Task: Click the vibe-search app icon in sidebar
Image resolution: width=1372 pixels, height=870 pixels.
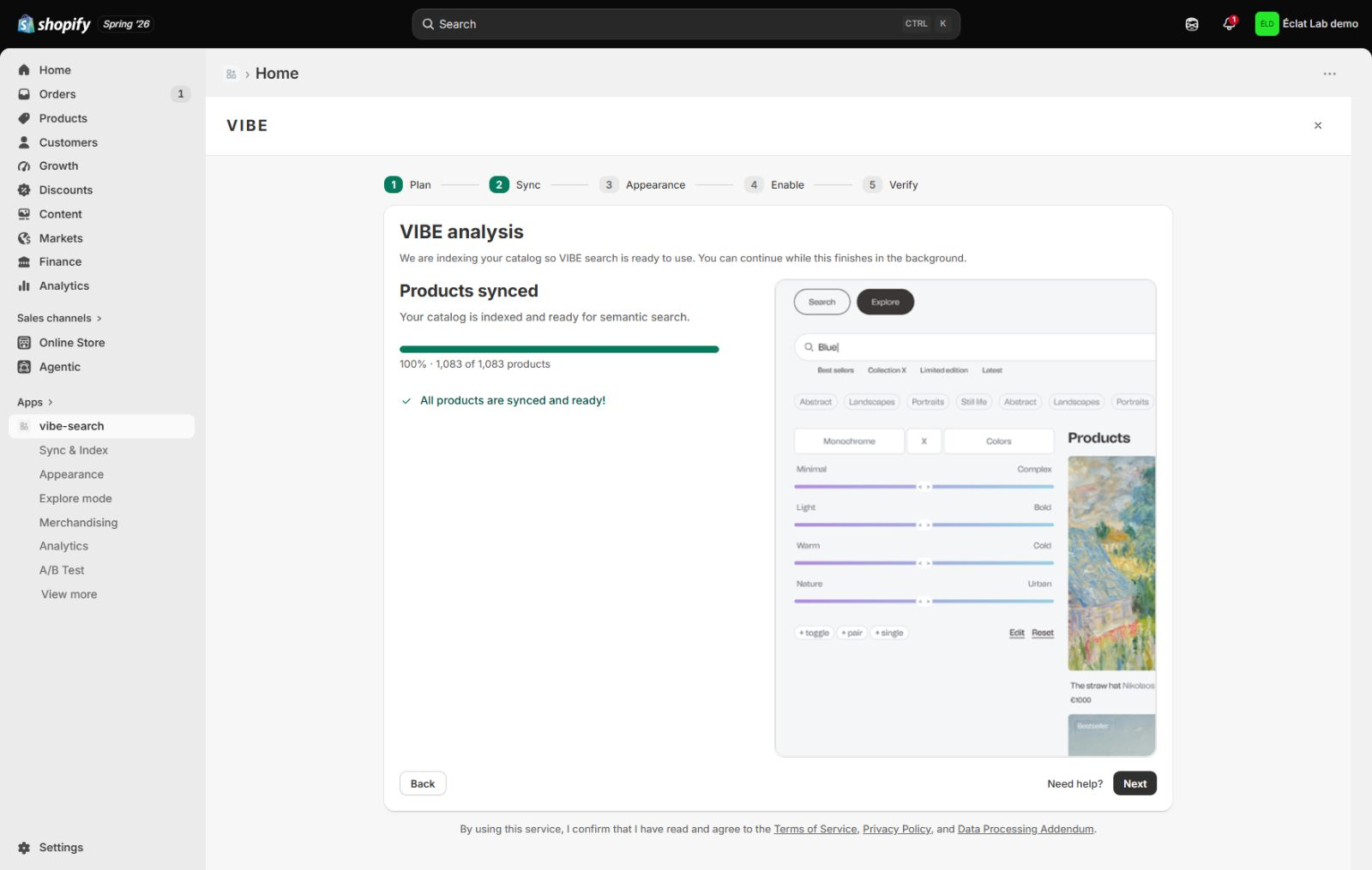Action: [24, 426]
